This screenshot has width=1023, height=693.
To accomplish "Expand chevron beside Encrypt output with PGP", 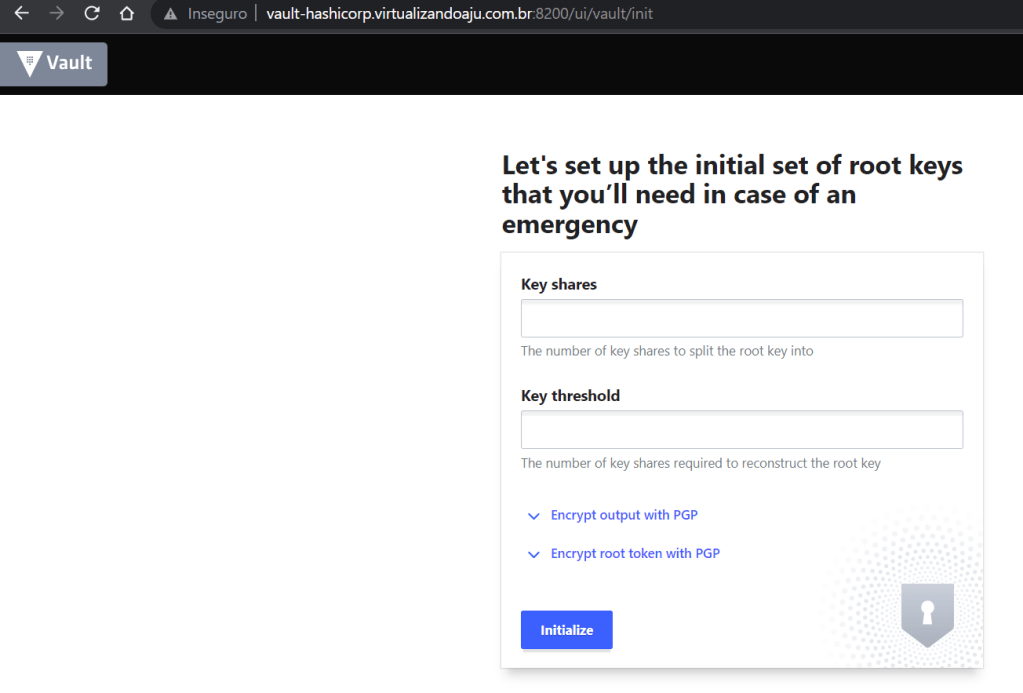I will 533,516.
